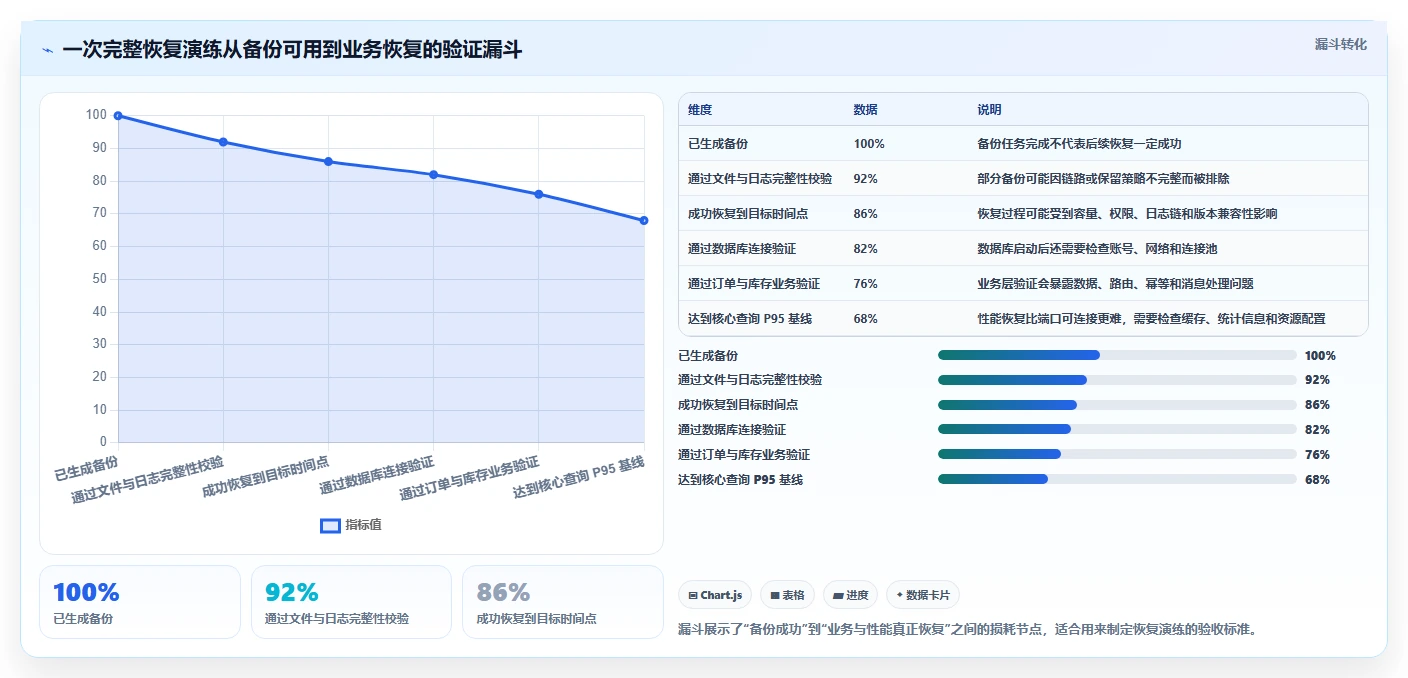Click table cell 达到核心查询 P95 基线
This screenshot has height=678, width=1408.
pos(750,319)
